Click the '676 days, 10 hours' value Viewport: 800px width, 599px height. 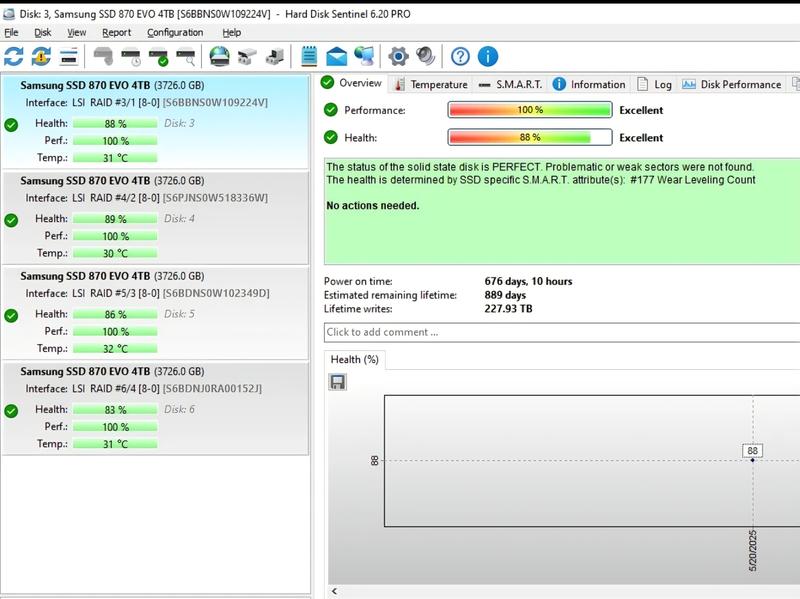coord(528,281)
